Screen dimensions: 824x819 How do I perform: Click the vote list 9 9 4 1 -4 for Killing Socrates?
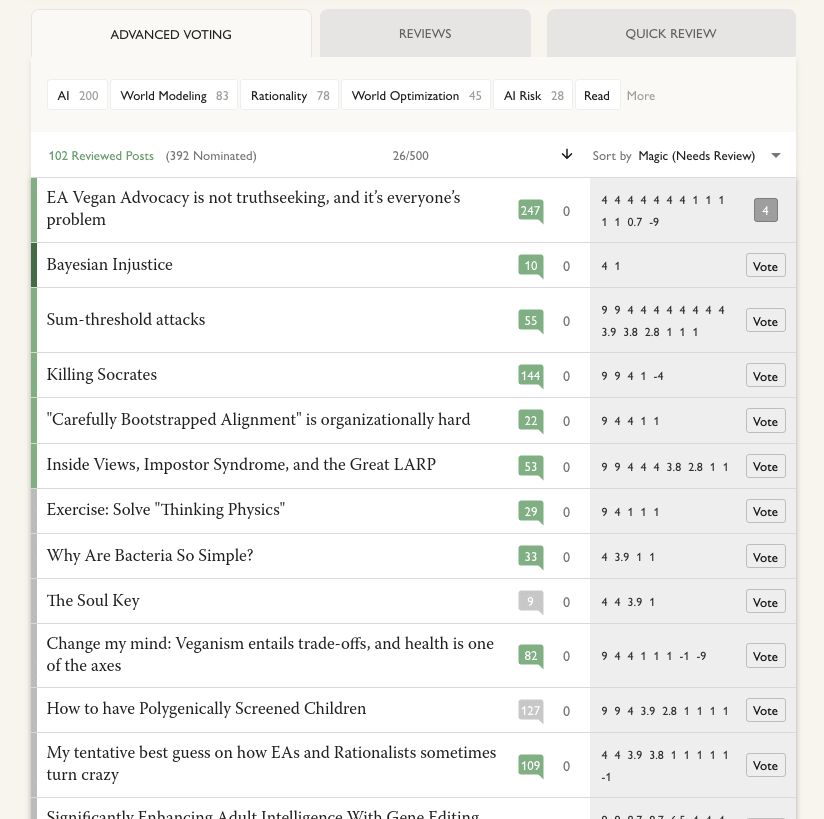(632, 376)
